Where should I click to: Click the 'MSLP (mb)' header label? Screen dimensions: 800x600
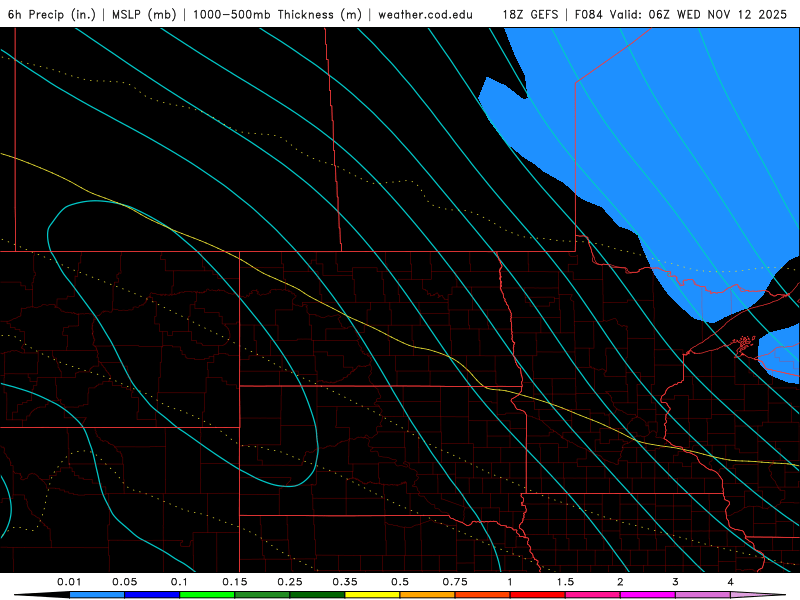click(x=144, y=14)
